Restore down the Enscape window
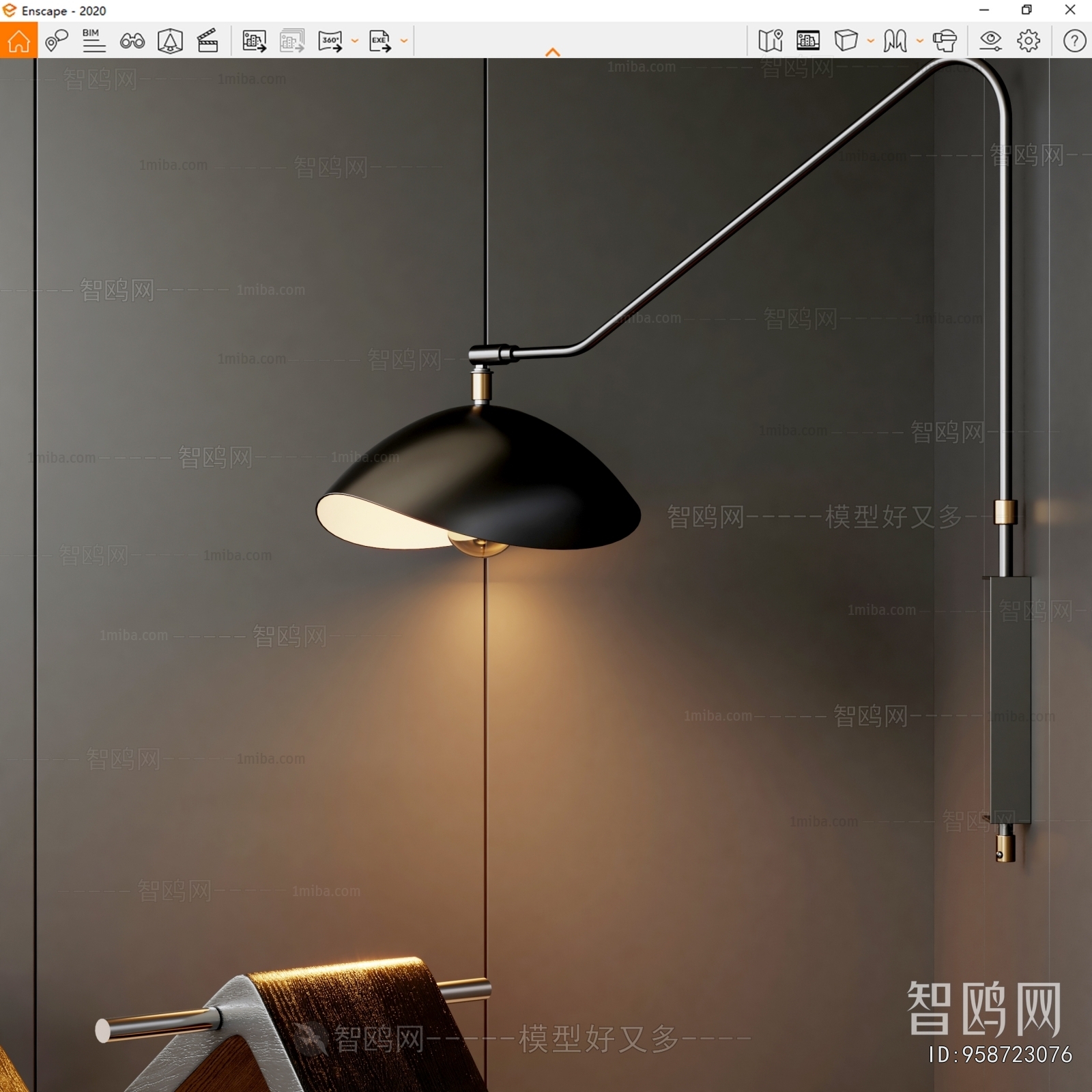This screenshot has width=1092, height=1092. tap(1026, 10)
